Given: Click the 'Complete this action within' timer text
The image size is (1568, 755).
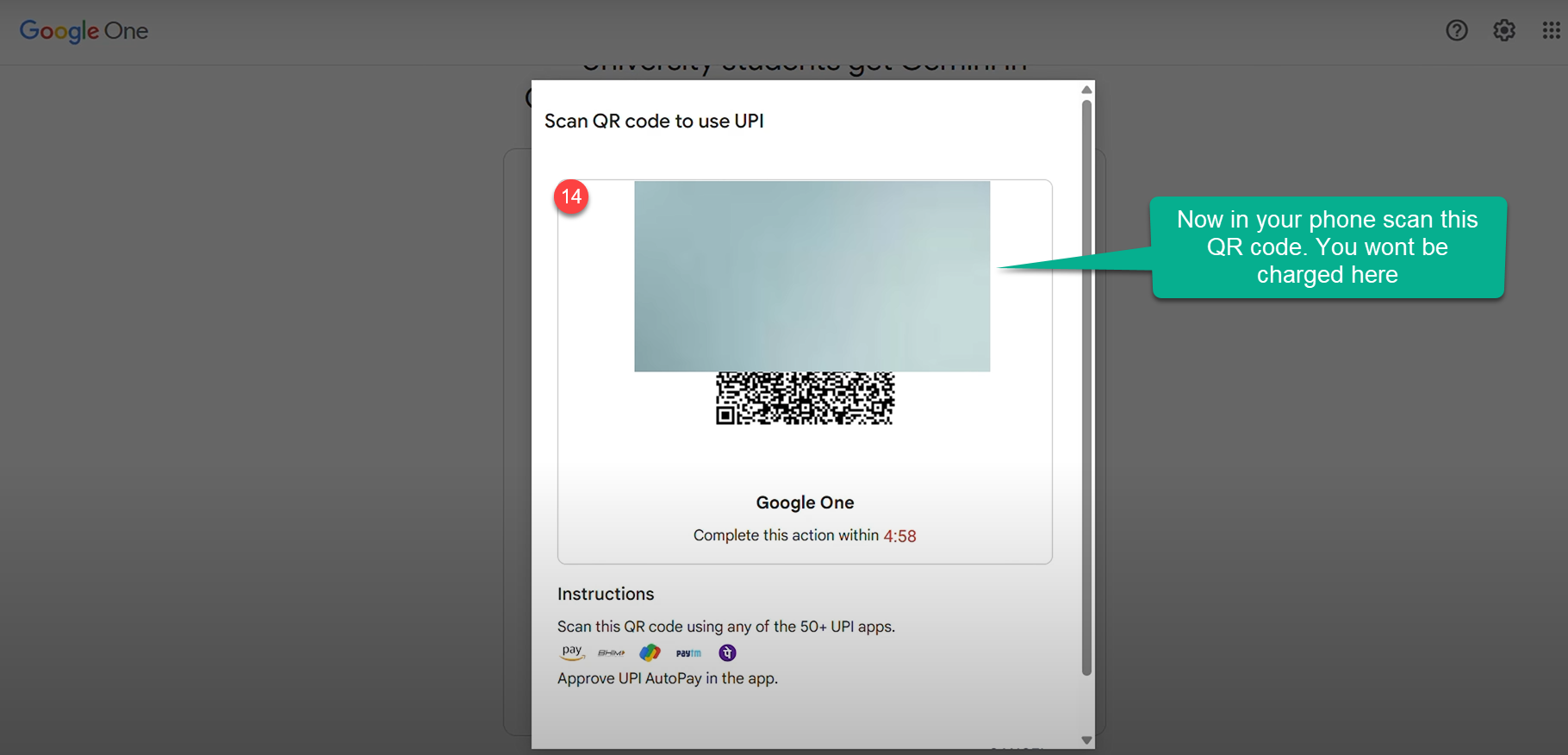Looking at the screenshot, I should pos(786,535).
